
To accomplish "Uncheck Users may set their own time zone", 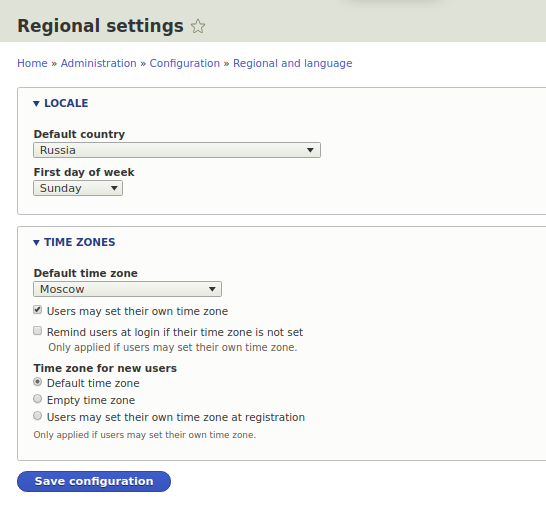I will pos(38,310).
